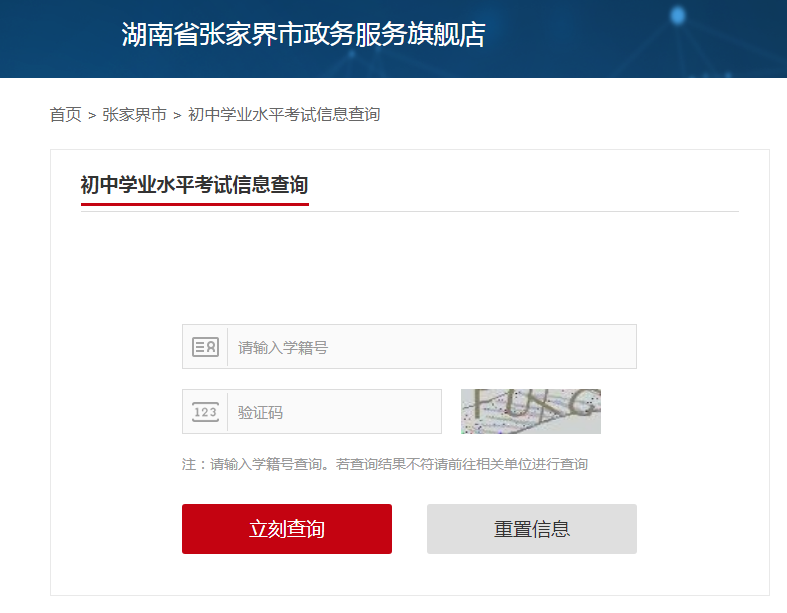Refresh the captcha image
This screenshot has height=613, width=787.
click(x=530, y=411)
